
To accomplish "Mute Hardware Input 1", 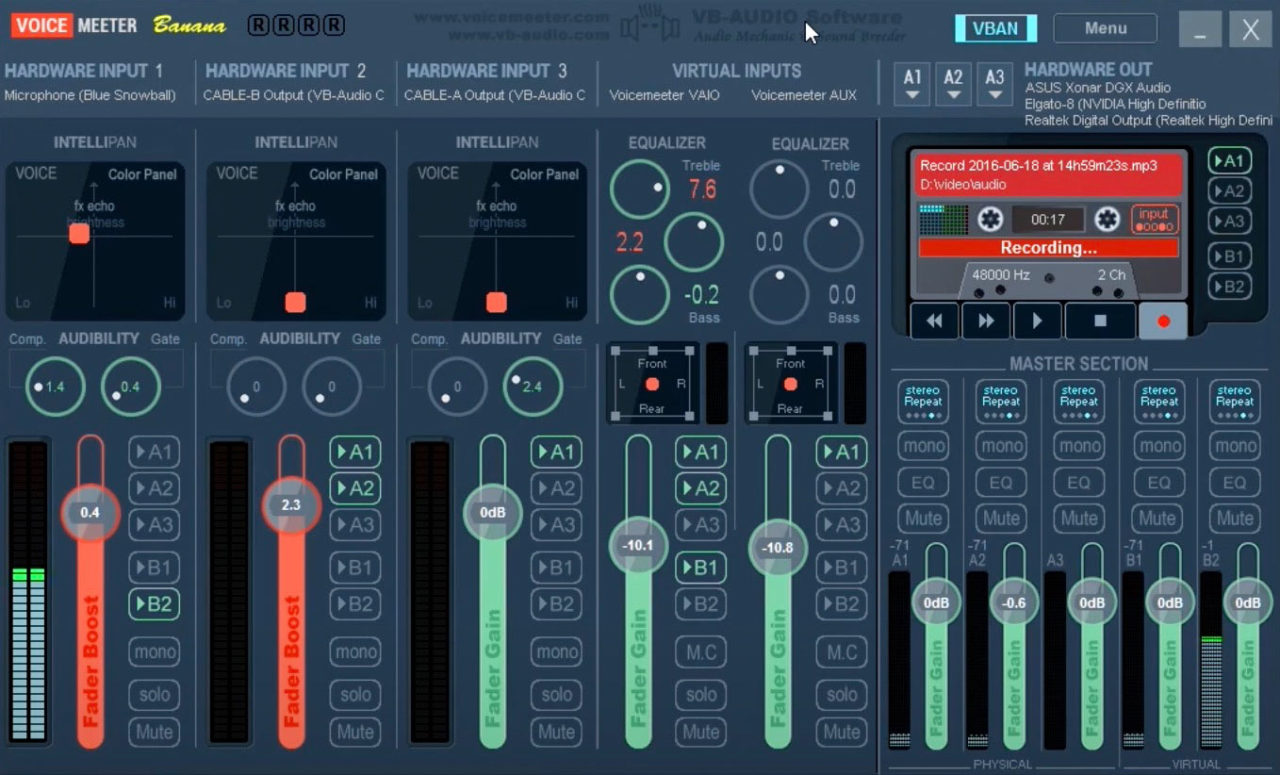I will [x=154, y=732].
